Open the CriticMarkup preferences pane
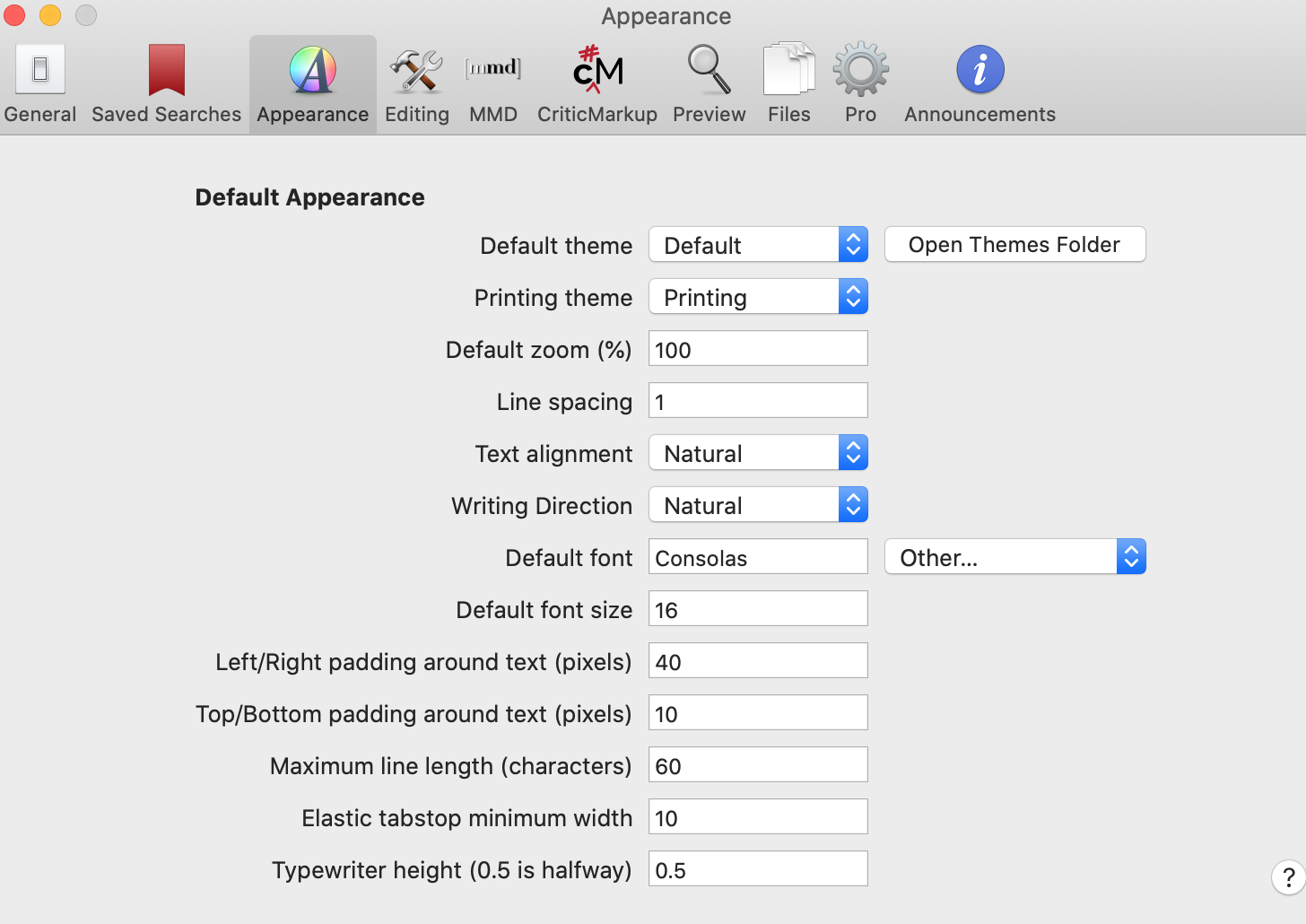 [597, 84]
